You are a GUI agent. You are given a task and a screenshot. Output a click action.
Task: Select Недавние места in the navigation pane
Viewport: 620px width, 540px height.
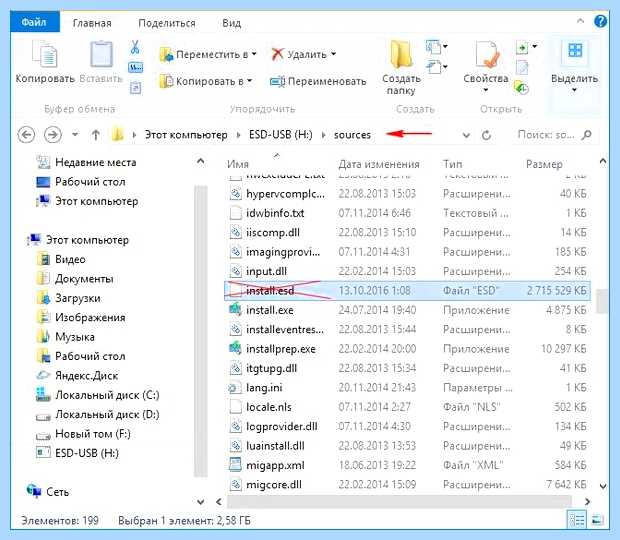tap(96, 162)
